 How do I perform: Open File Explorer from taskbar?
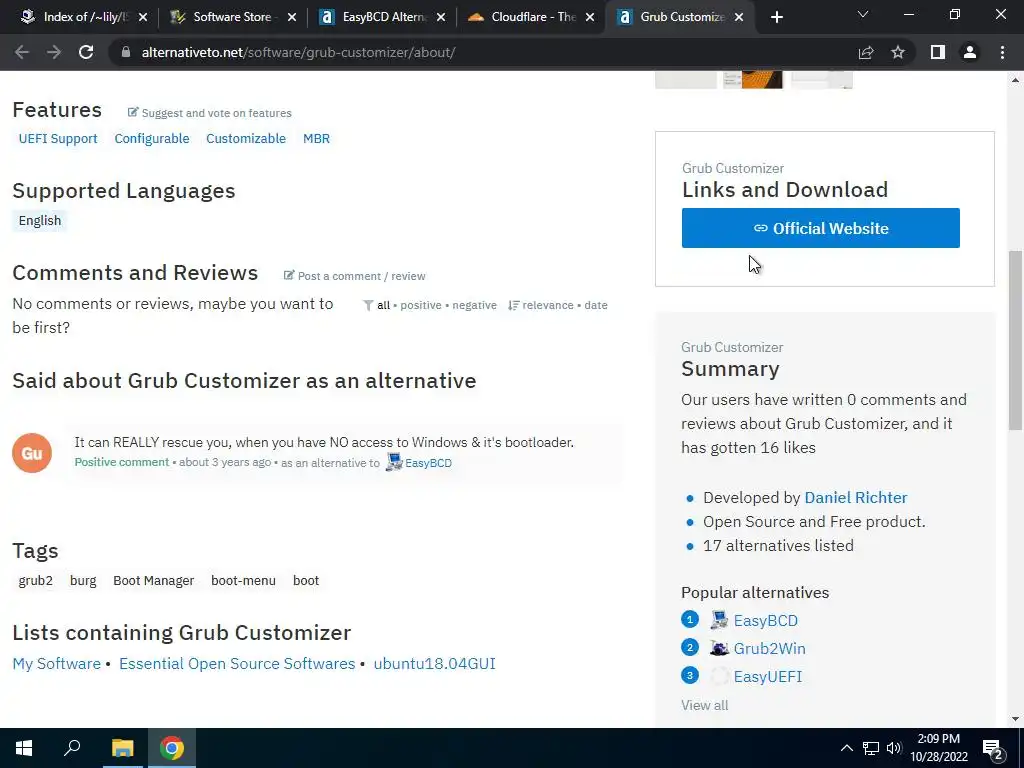pyautogui.click(x=122, y=748)
